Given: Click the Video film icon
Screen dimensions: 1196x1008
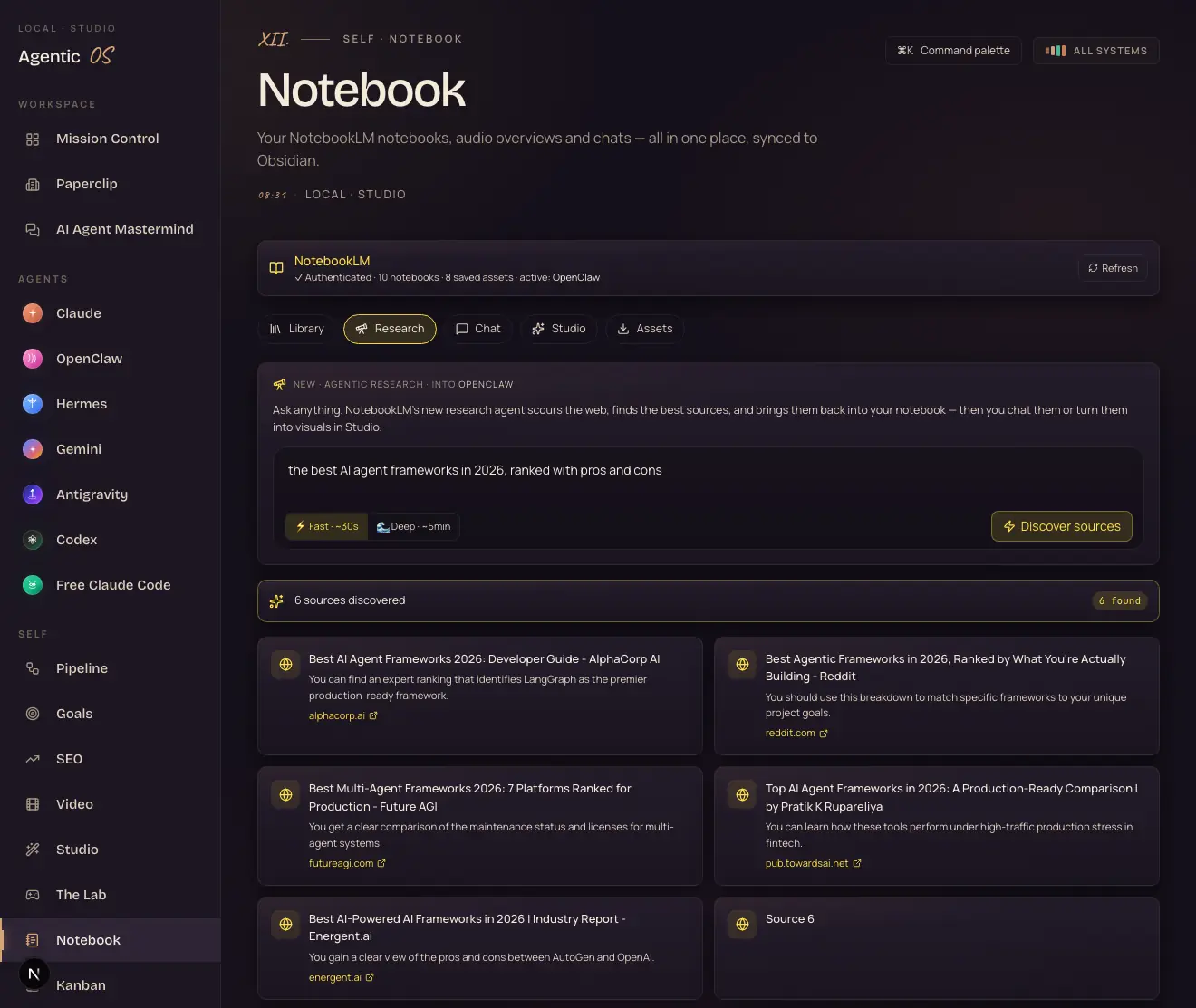Looking at the screenshot, I should pos(33,804).
